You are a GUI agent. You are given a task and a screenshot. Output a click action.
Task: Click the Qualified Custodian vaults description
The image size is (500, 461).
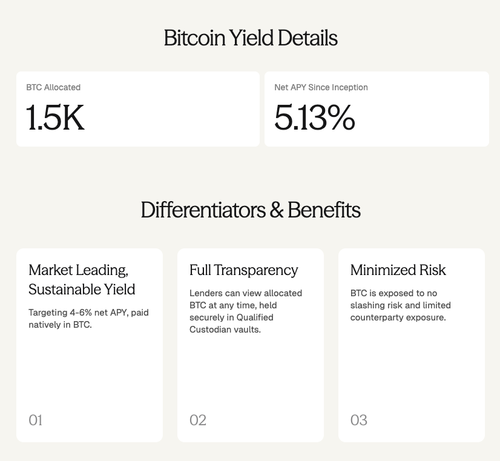pos(246,311)
